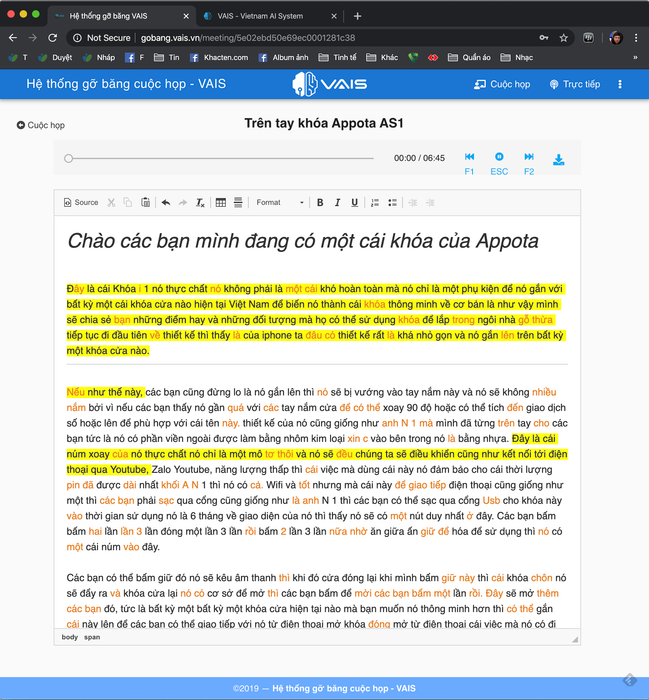Toggle underline formatting
Screen dimensions: 649x700
click(x=354, y=203)
